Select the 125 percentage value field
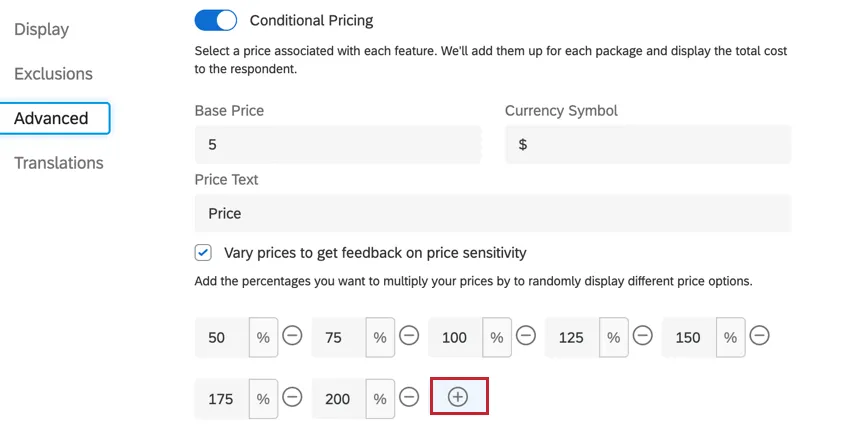 point(571,338)
